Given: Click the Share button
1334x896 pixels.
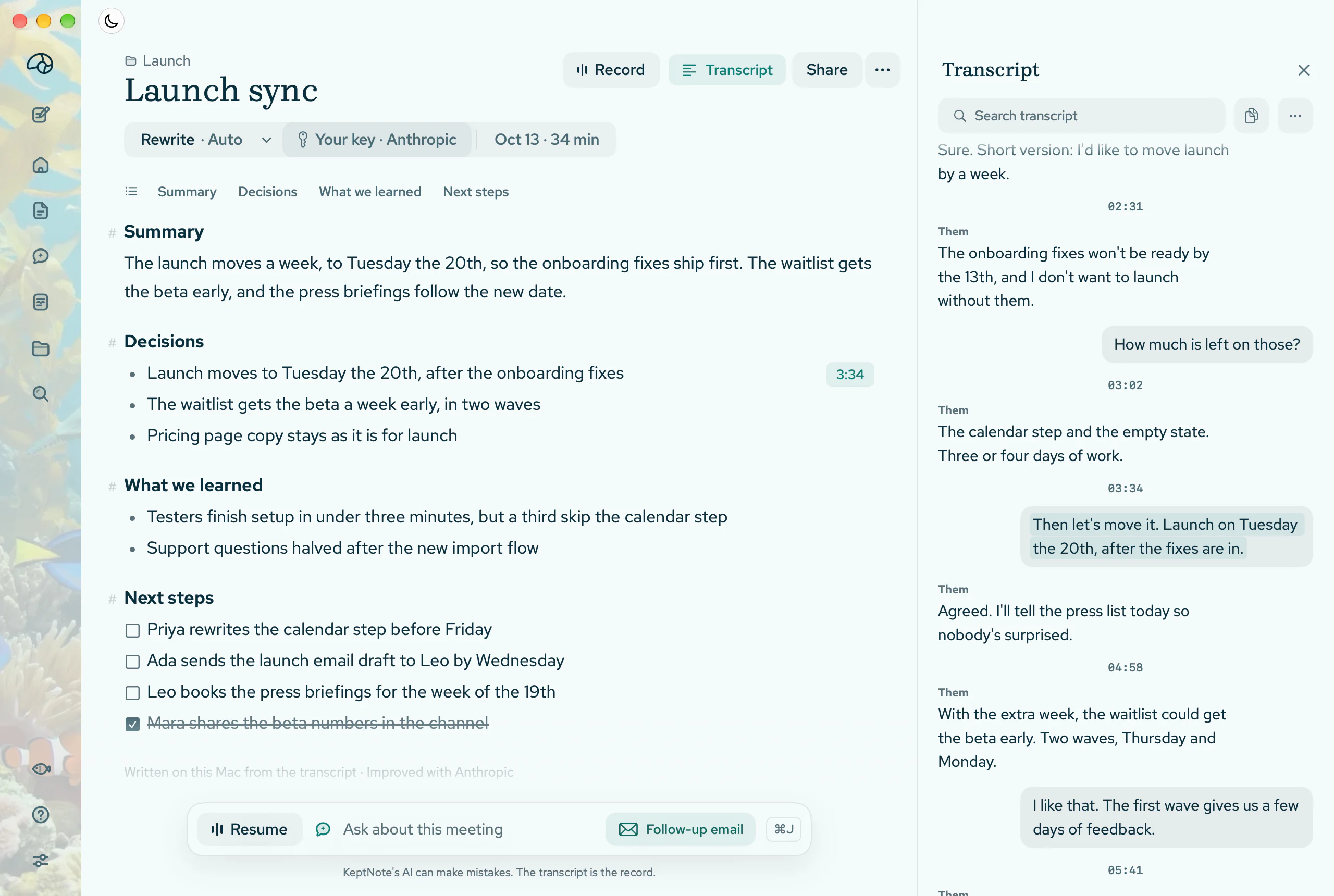Looking at the screenshot, I should 826,70.
